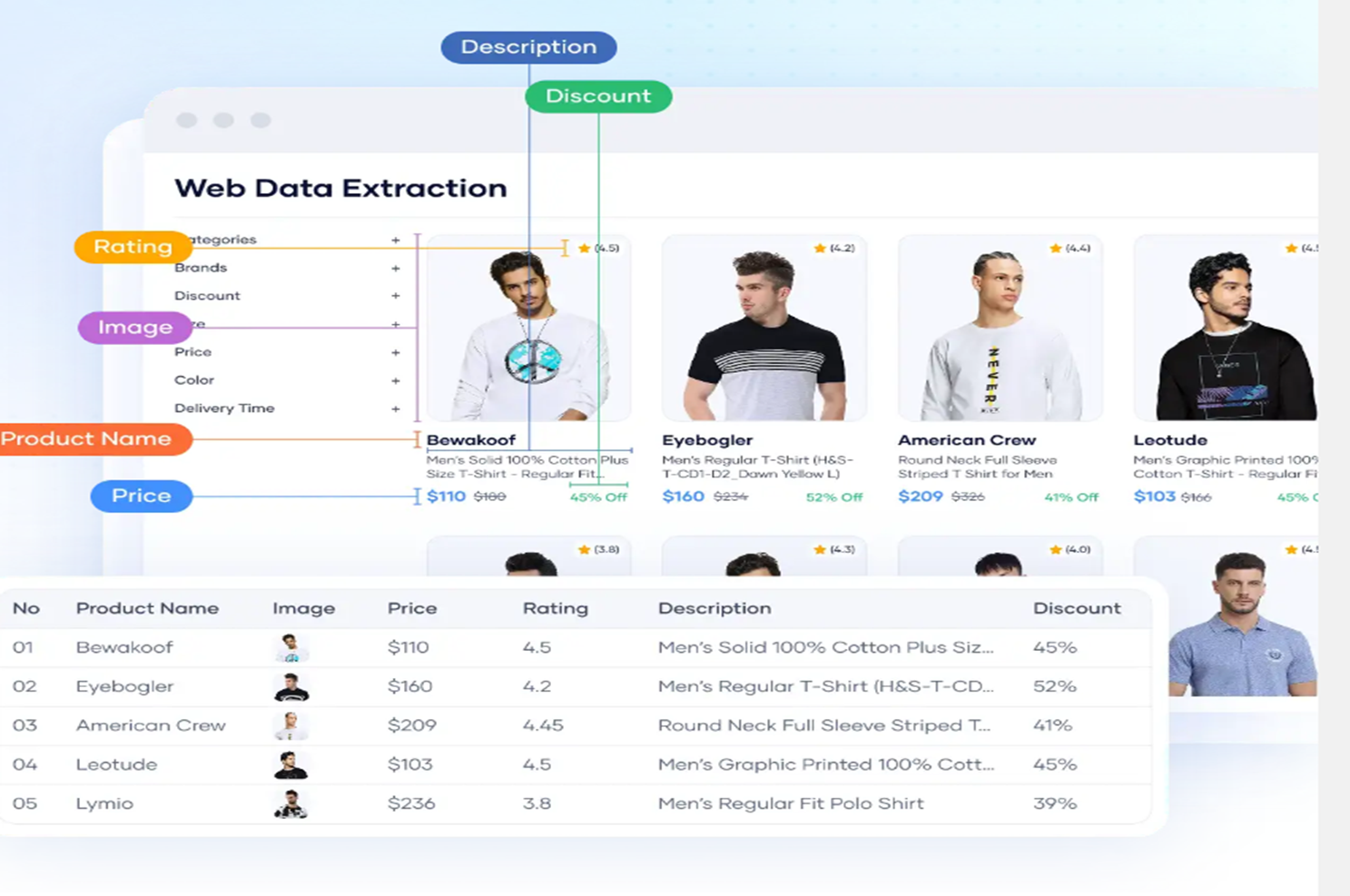1350x896 pixels.
Task: Click the star icon beside the 4.3 rating
Action: point(820,549)
